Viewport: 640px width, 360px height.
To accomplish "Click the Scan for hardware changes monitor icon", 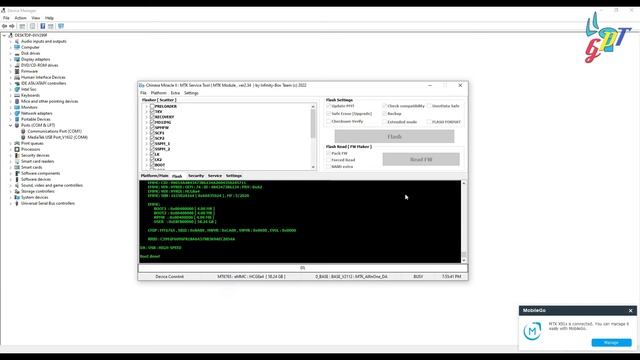I will (61, 26).
